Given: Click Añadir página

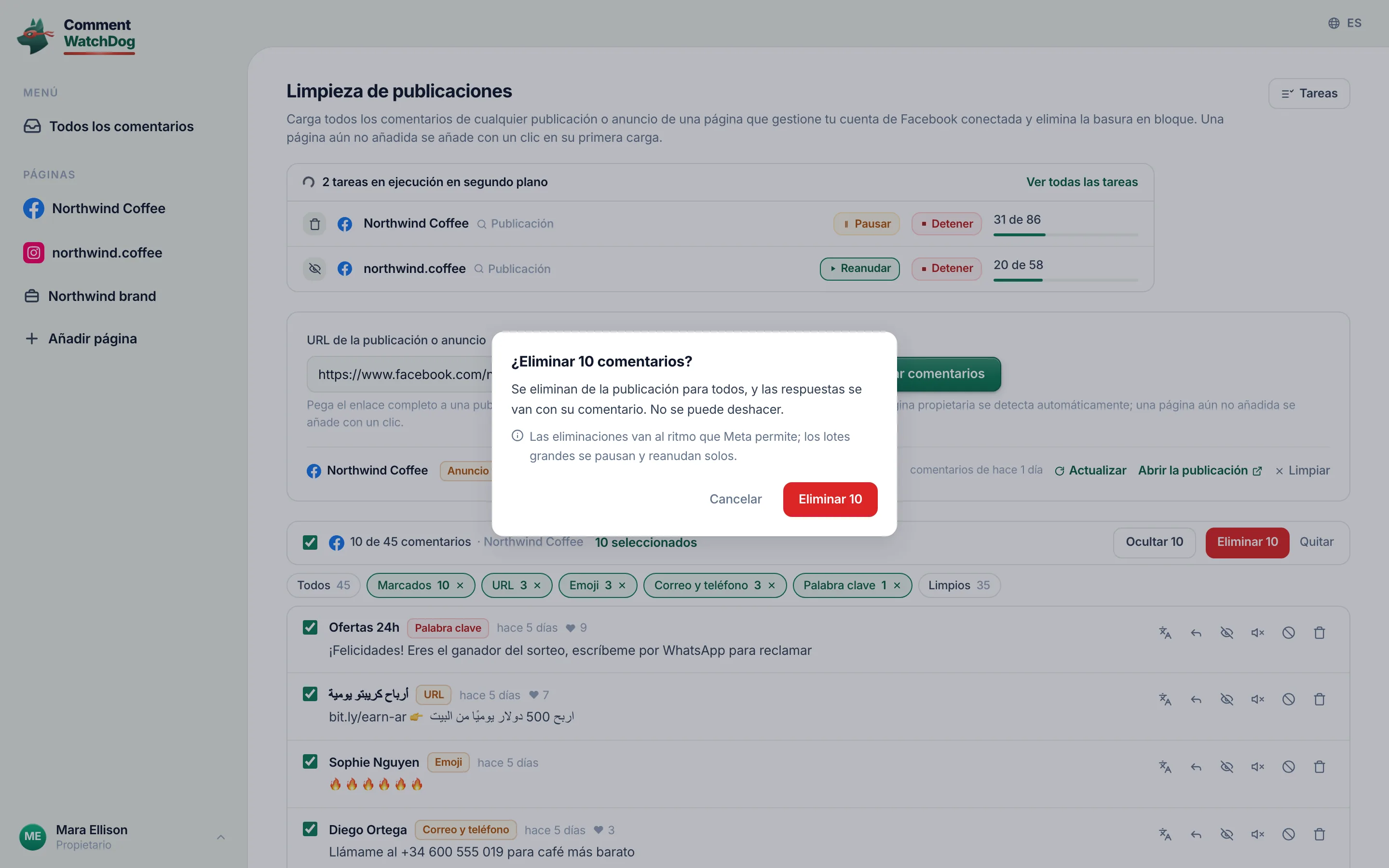Looking at the screenshot, I should click(x=81, y=339).
